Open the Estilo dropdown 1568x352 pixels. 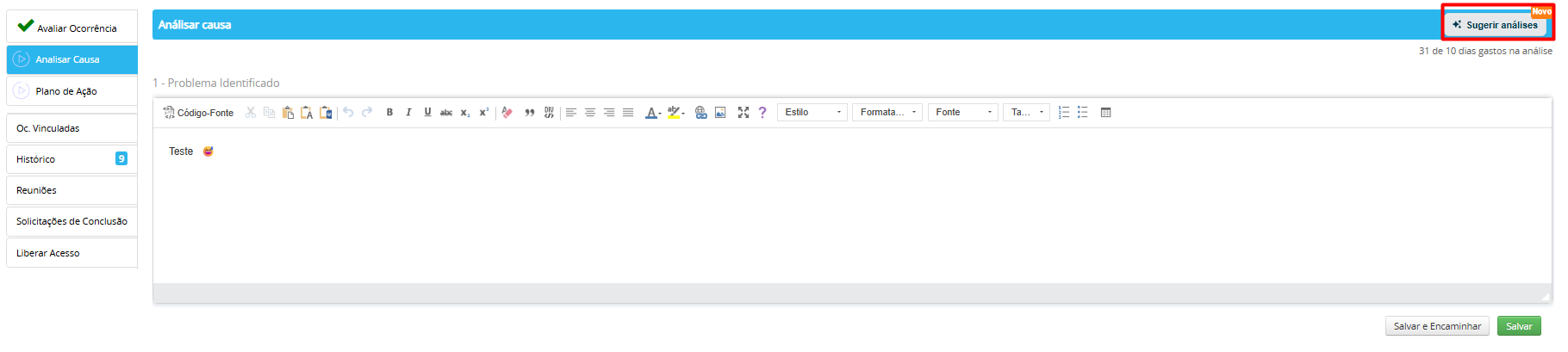[x=812, y=113]
